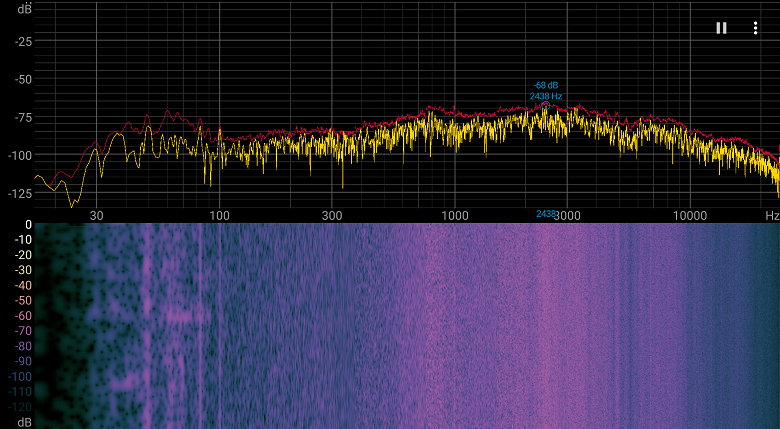Click the '-100' spectrum graph dB axis label
The width and height of the screenshot is (780, 429).
click(20, 156)
